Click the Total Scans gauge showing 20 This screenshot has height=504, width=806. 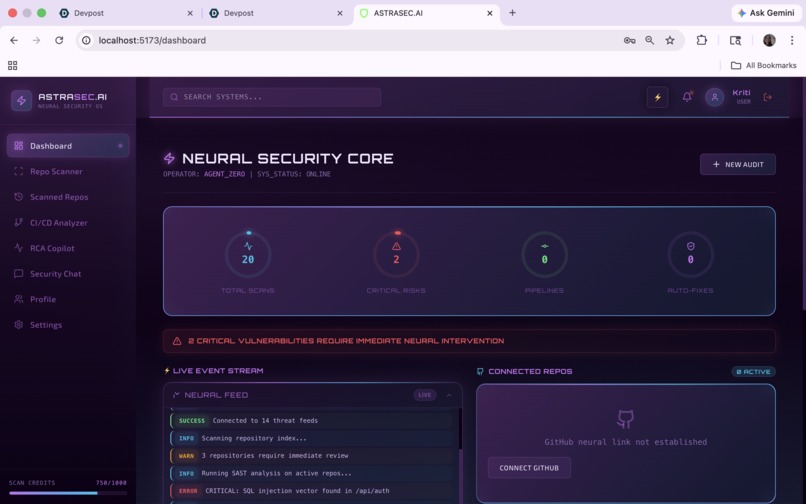[248, 255]
